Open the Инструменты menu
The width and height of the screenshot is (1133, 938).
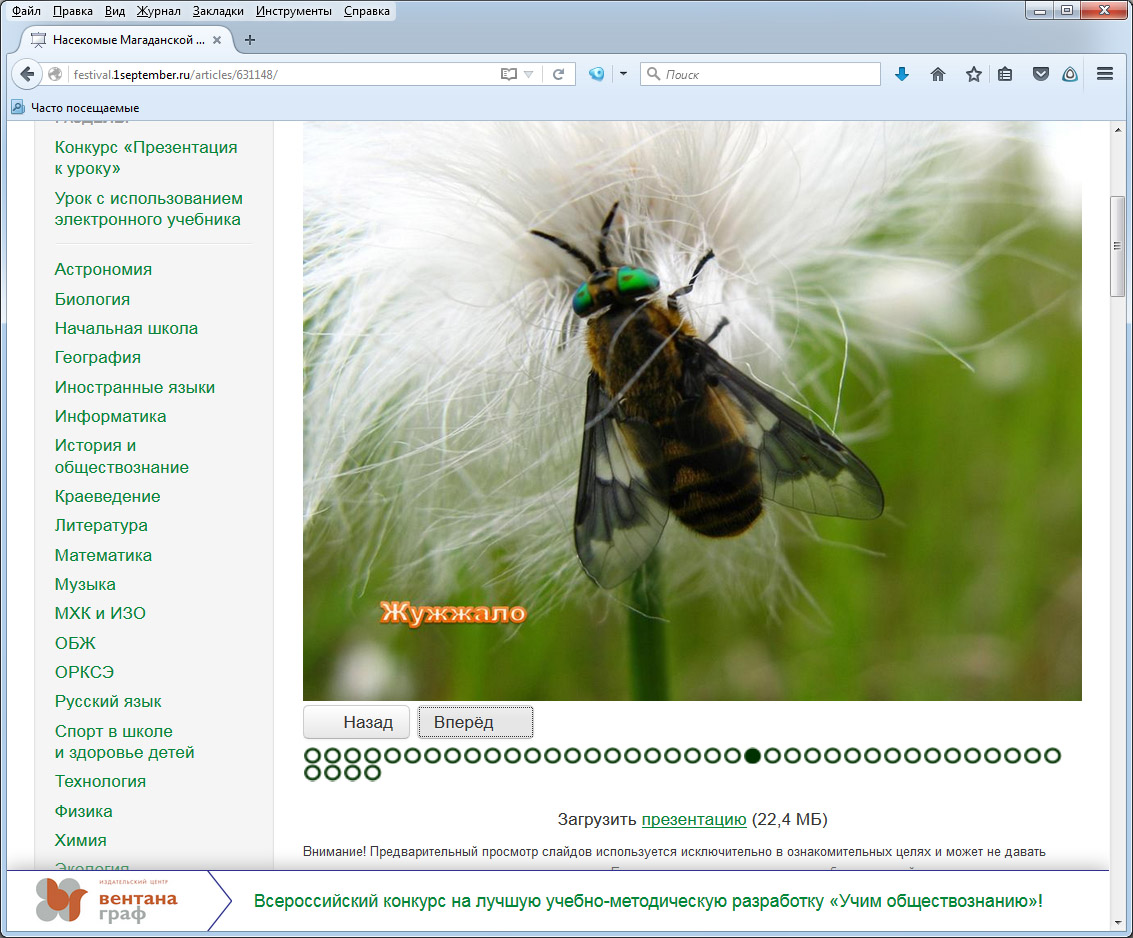pos(293,11)
